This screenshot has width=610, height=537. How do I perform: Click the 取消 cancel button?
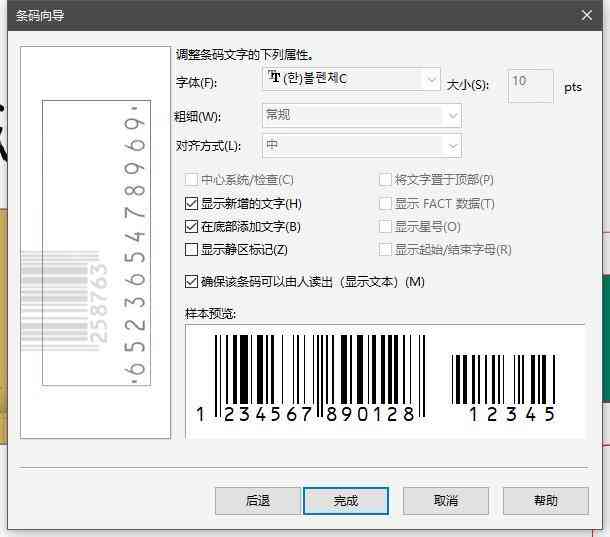(446, 501)
